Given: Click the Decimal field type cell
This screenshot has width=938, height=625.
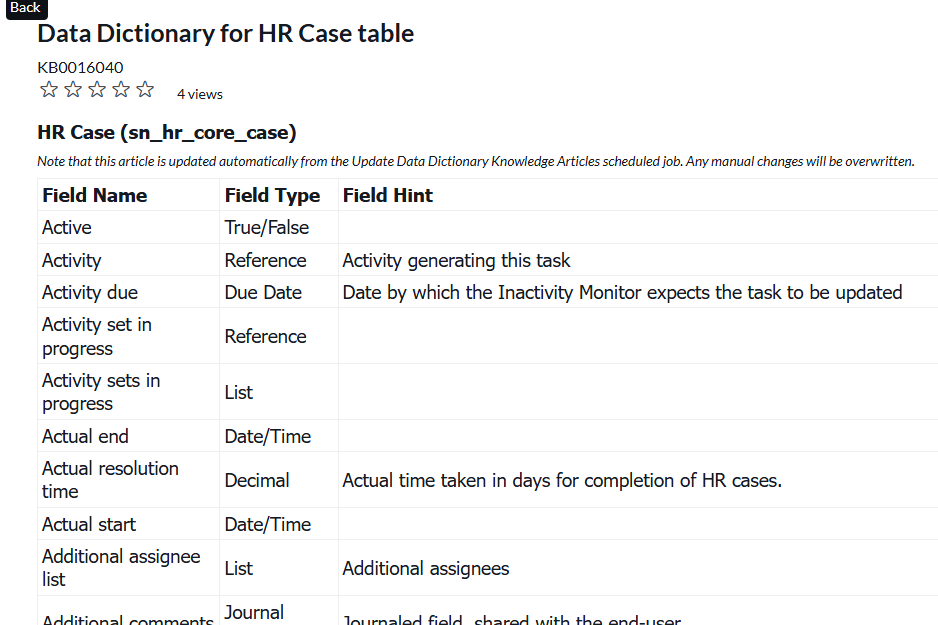Looking at the screenshot, I should [257, 480].
